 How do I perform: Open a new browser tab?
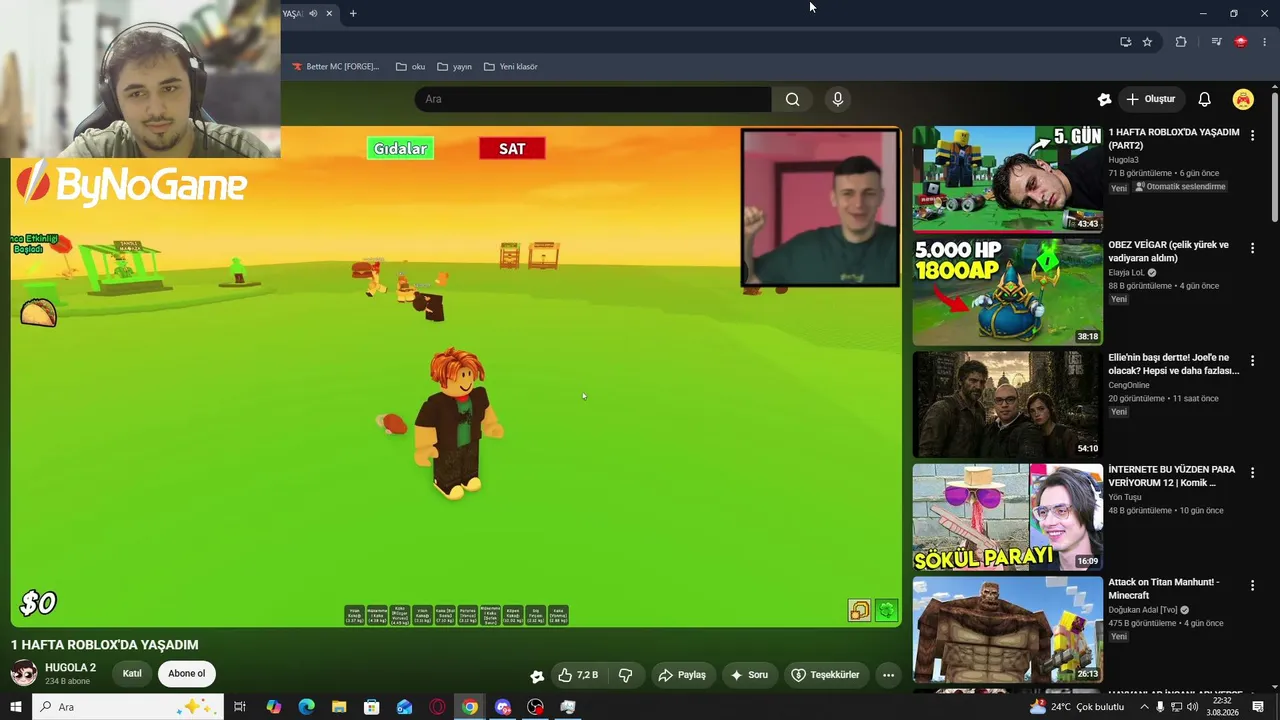(353, 13)
